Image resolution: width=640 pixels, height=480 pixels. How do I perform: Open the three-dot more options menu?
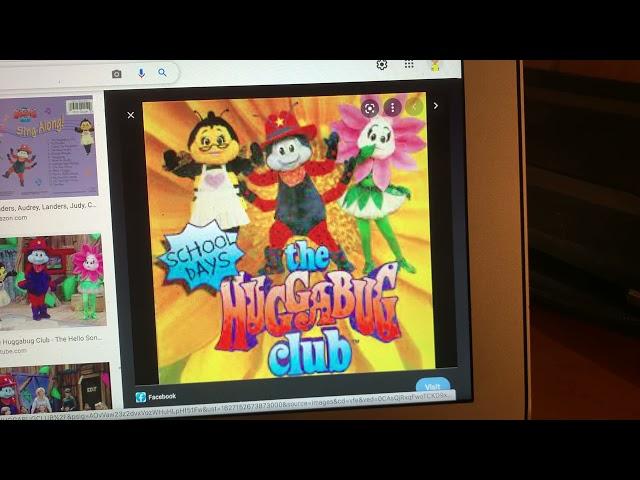[x=393, y=108]
